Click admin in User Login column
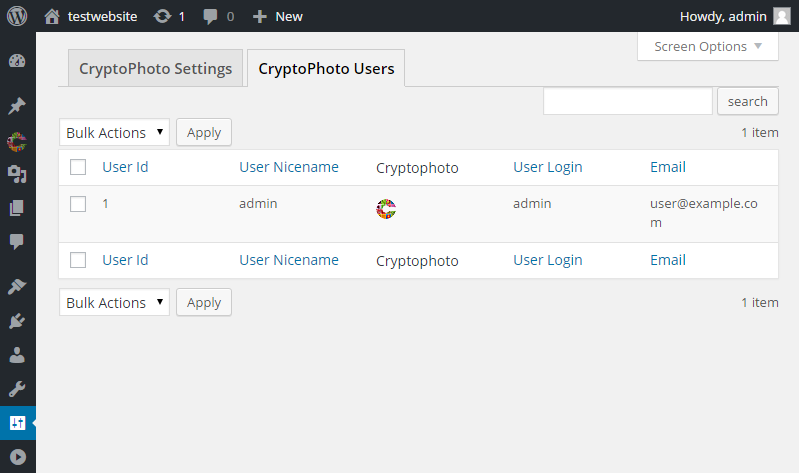This screenshot has width=799, height=473. pos(532,203)
